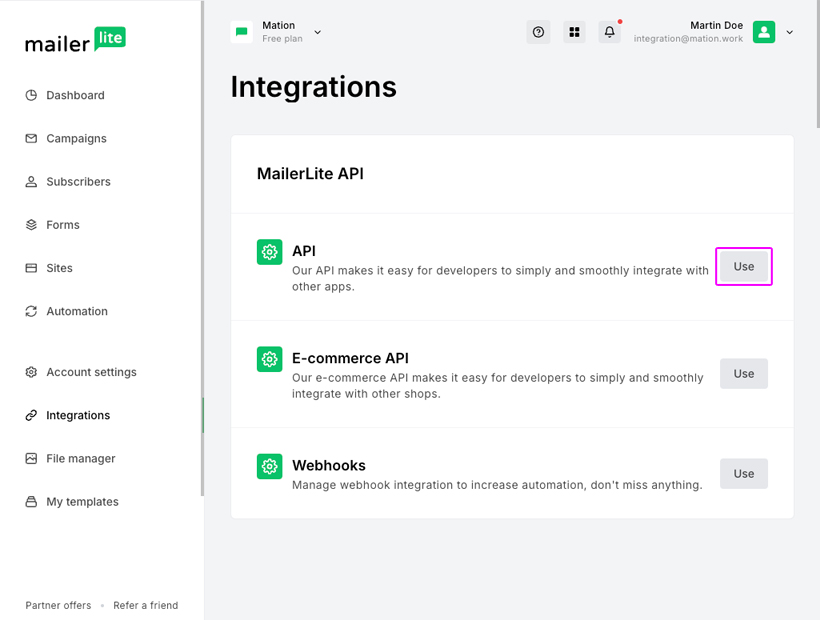The width and height of the screenshot is (820, 620).
Task: Open the Sites section
Action: (x=59, y=268)
